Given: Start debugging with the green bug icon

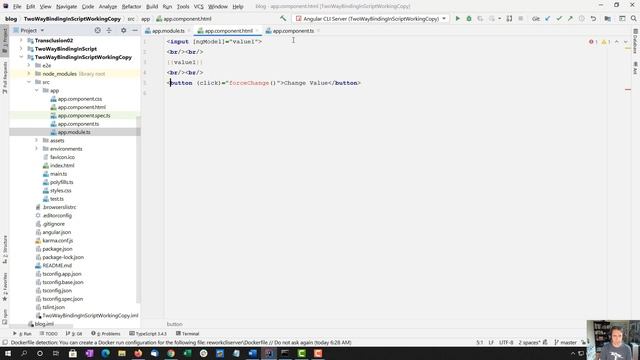Looking at the screenshot, I should pyautogui.click(x=469, y=19).
